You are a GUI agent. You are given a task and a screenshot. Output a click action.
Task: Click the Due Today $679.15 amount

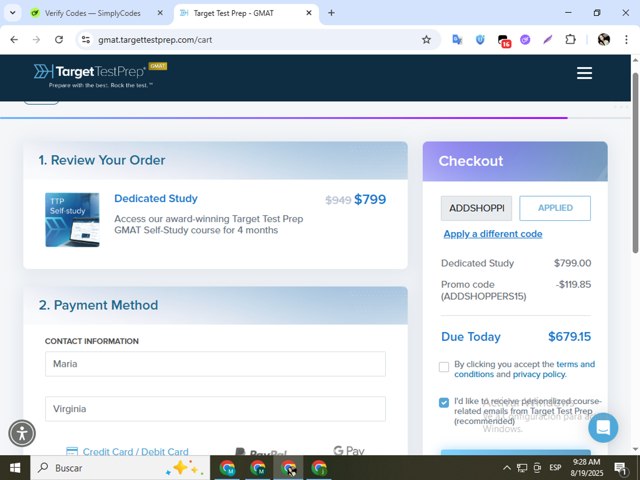point(569,337)
